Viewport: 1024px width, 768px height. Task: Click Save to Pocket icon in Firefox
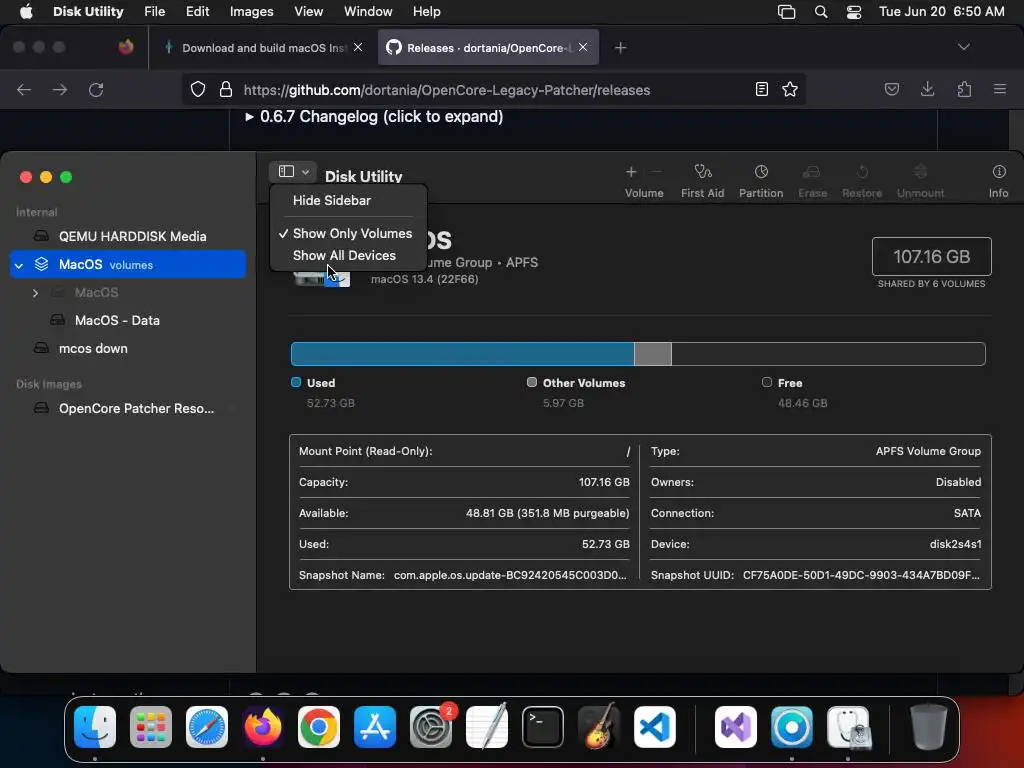tap(891, 89)
